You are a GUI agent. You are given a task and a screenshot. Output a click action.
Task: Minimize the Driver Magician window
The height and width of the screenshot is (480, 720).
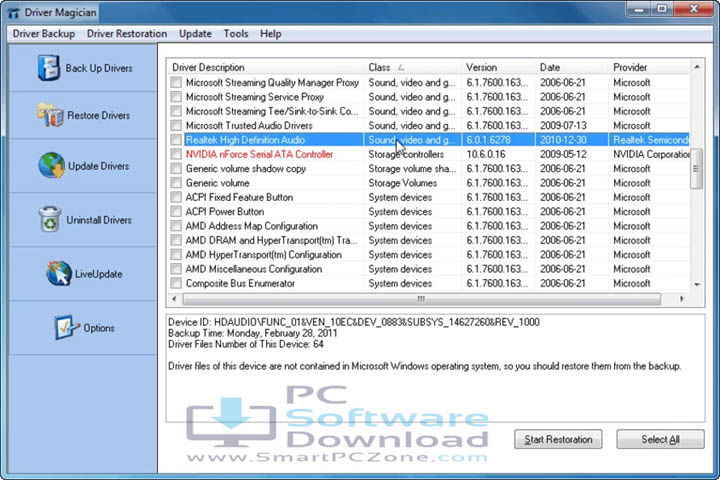click(x=638, y=9)
